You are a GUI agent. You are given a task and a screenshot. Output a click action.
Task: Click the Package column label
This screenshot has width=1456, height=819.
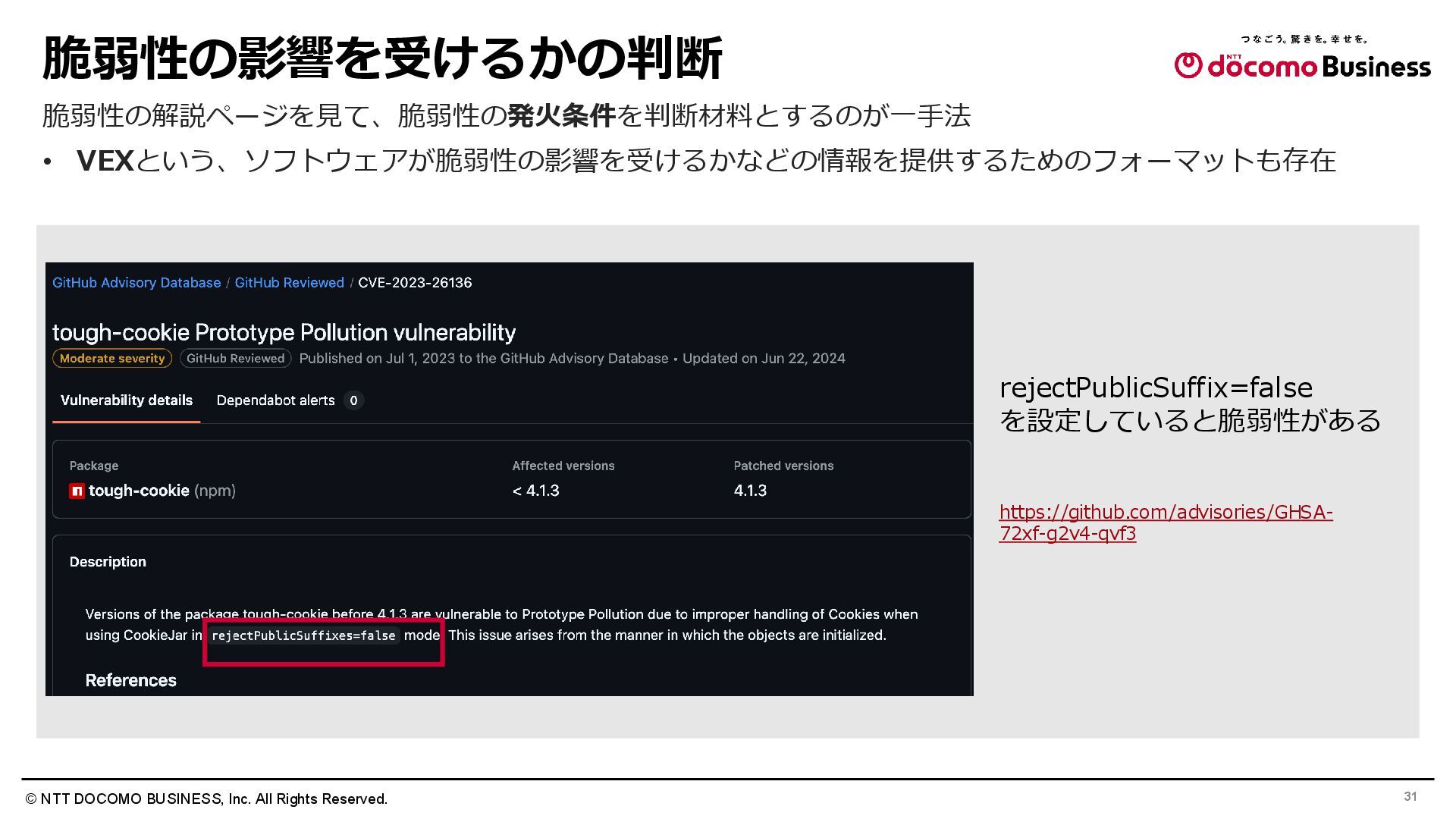94,466
